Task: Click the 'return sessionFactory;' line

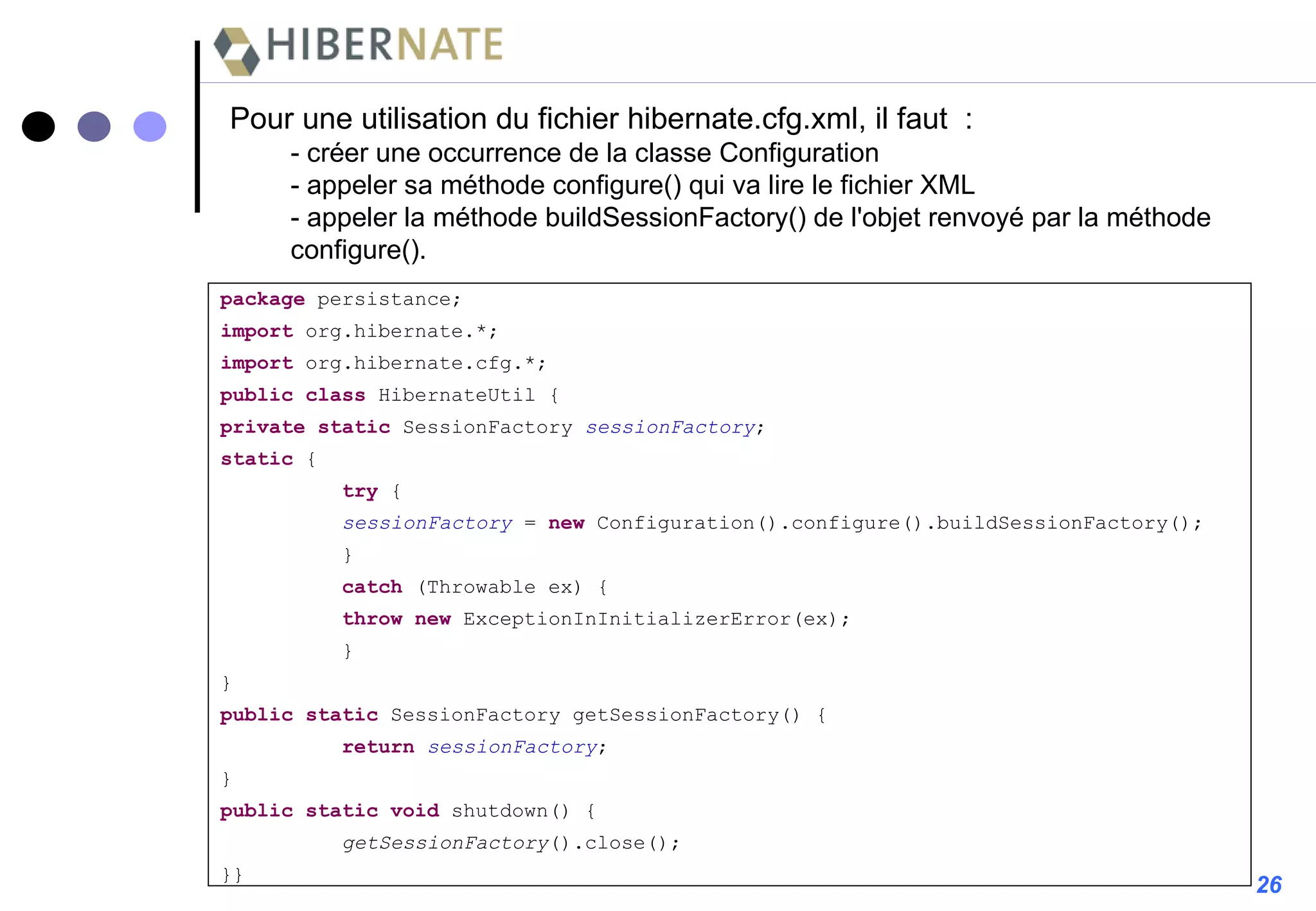Action: coord(474,747)
